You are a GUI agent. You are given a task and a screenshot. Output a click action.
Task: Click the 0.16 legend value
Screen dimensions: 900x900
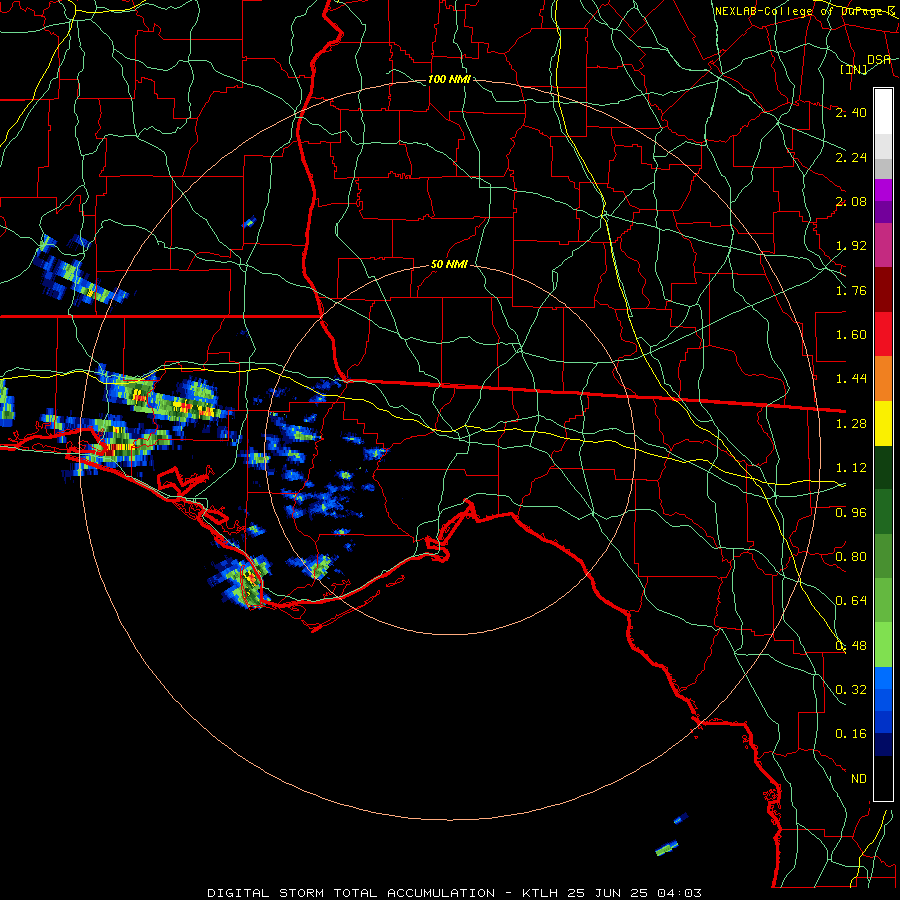pyautogui.click(x=851, y=734)
